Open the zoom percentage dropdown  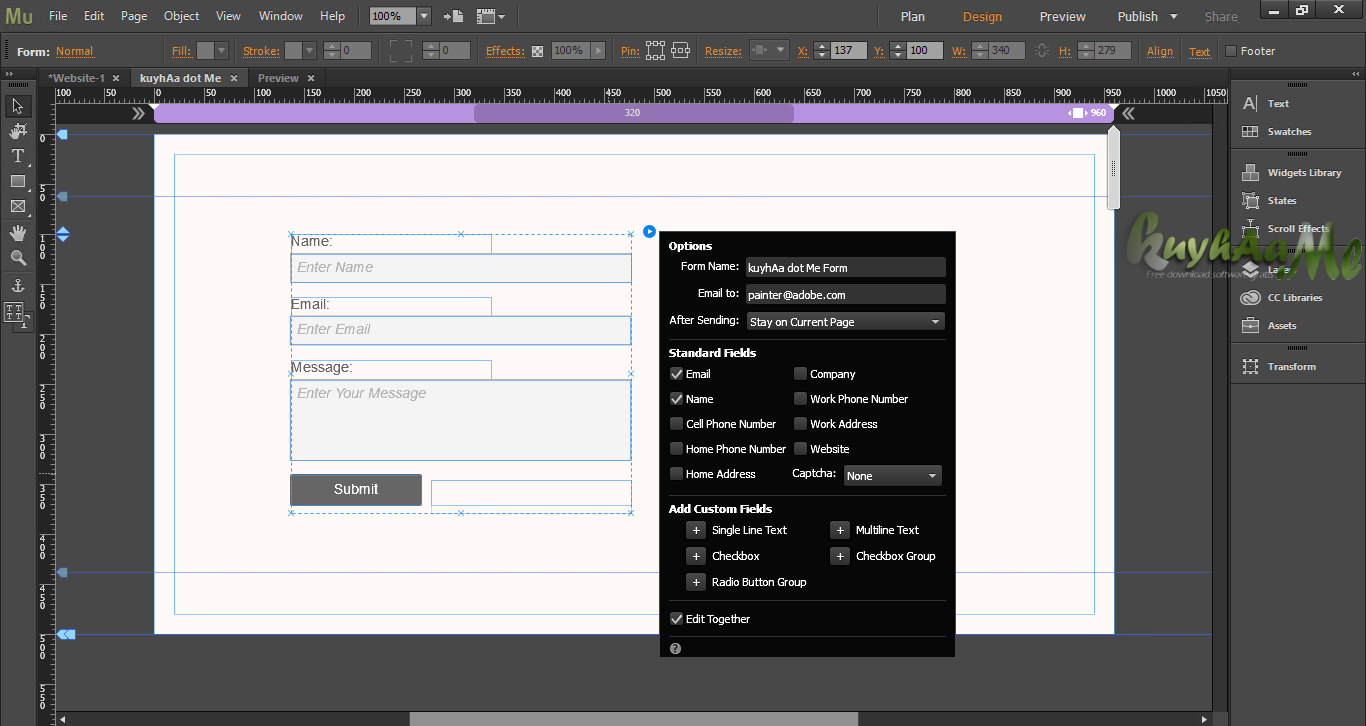[423, 15]
